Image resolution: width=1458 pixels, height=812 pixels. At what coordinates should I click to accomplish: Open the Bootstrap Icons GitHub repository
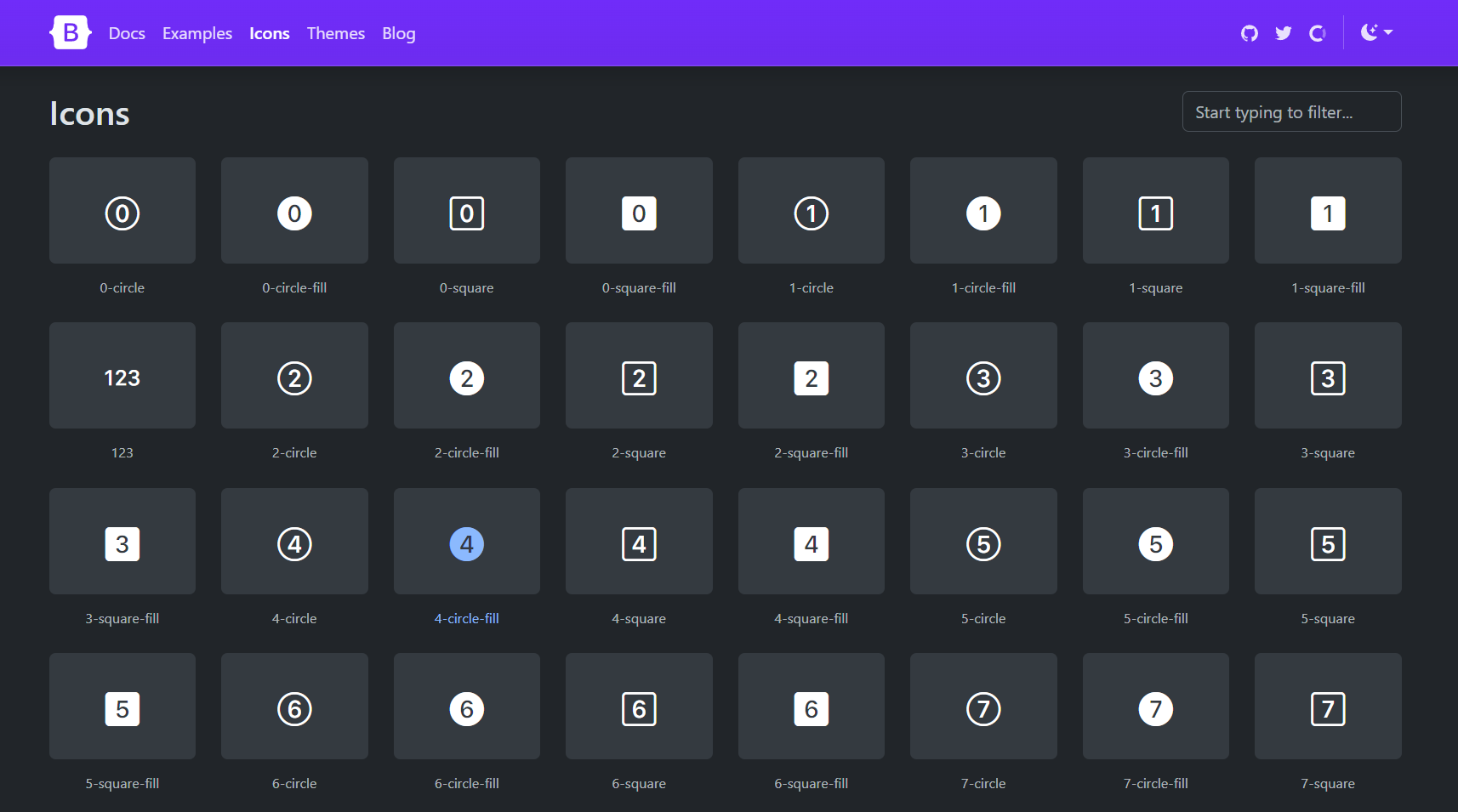pos(1250,32)
